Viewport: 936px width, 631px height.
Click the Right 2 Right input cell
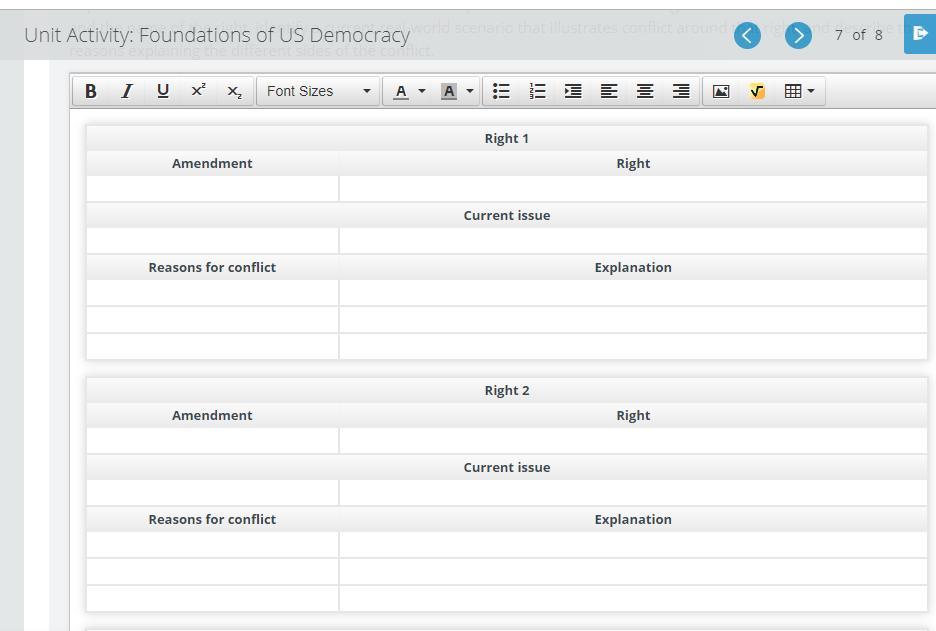coord(633,441)
